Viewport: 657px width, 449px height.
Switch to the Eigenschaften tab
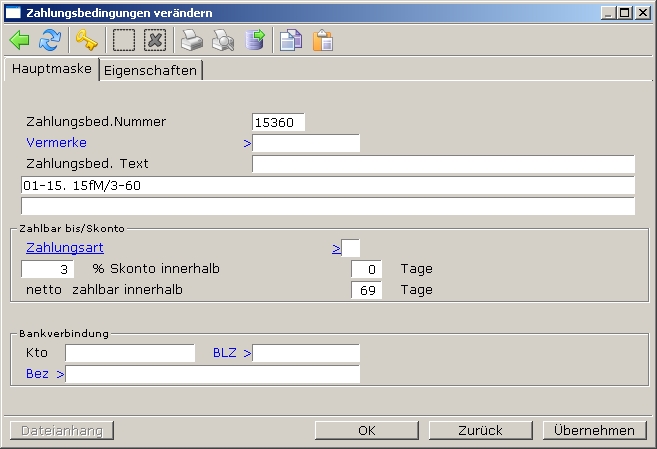152,70
